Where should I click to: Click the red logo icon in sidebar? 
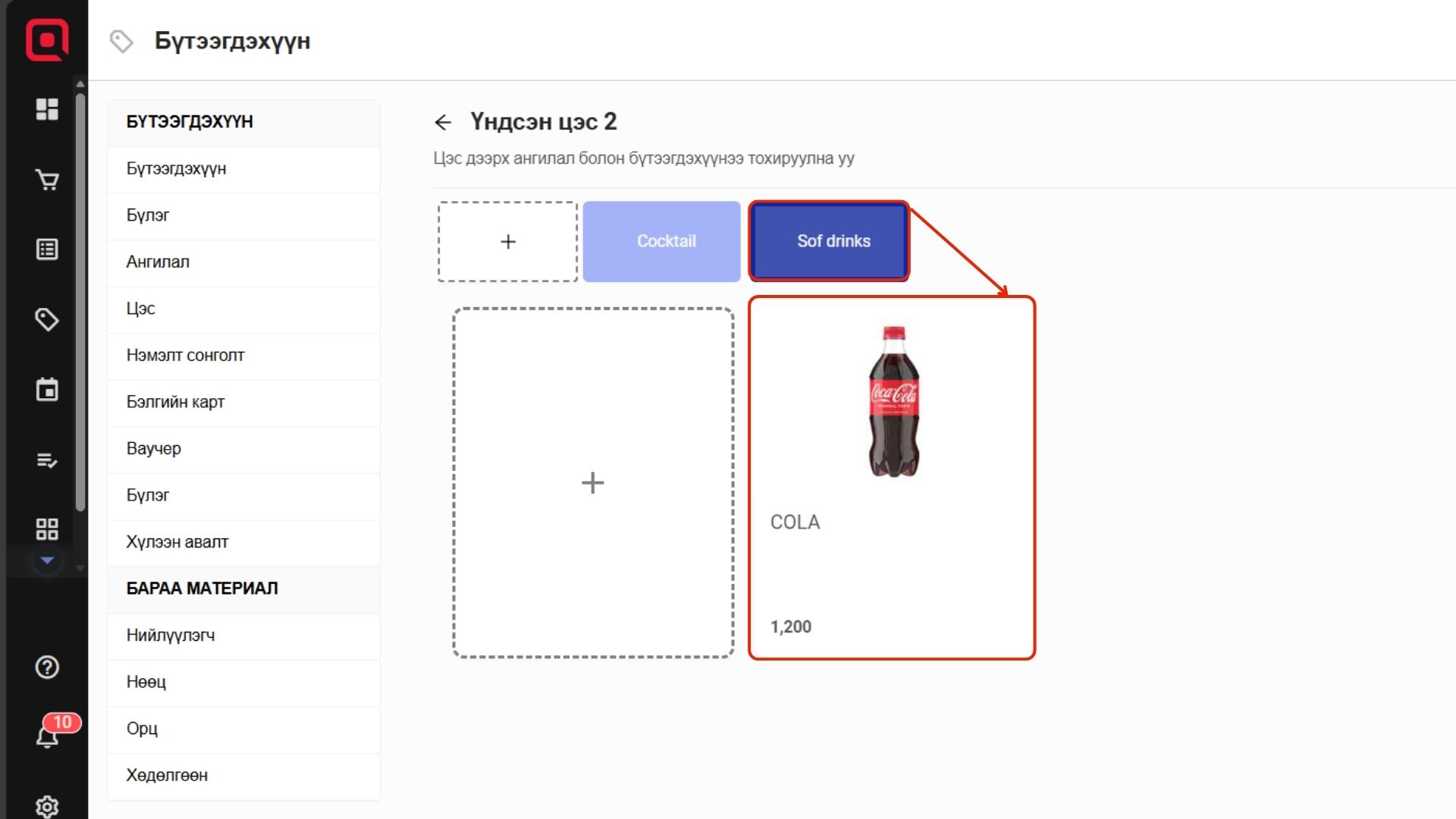coord(47,39)
